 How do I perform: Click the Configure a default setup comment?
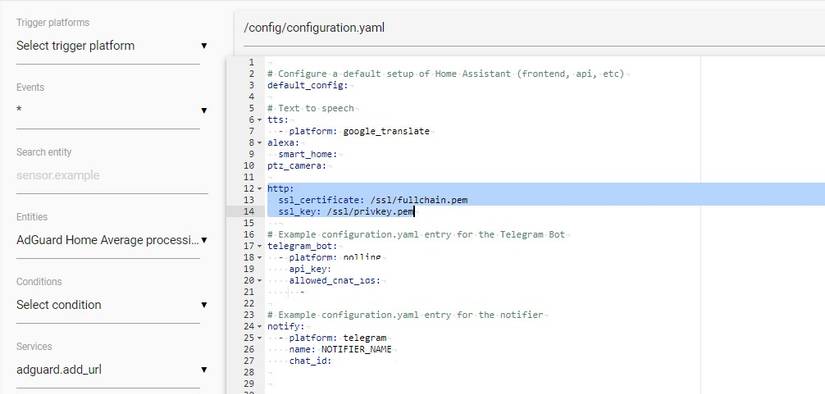(446, 74)
